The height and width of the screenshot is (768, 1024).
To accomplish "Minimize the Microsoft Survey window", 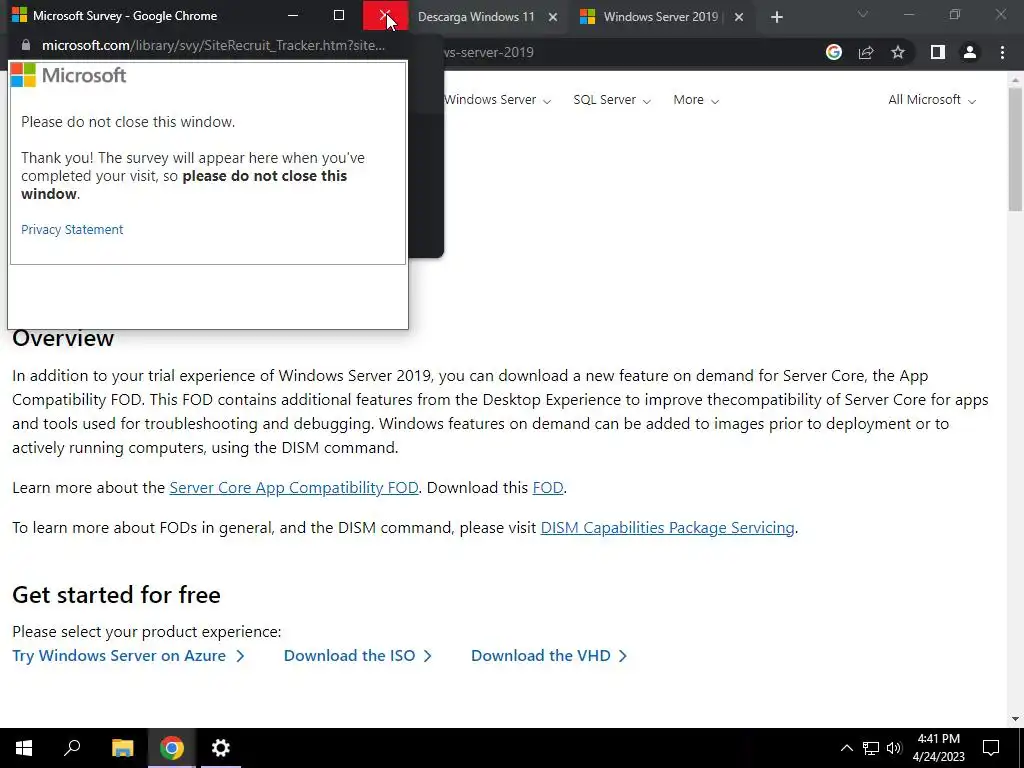I will 293,15.
